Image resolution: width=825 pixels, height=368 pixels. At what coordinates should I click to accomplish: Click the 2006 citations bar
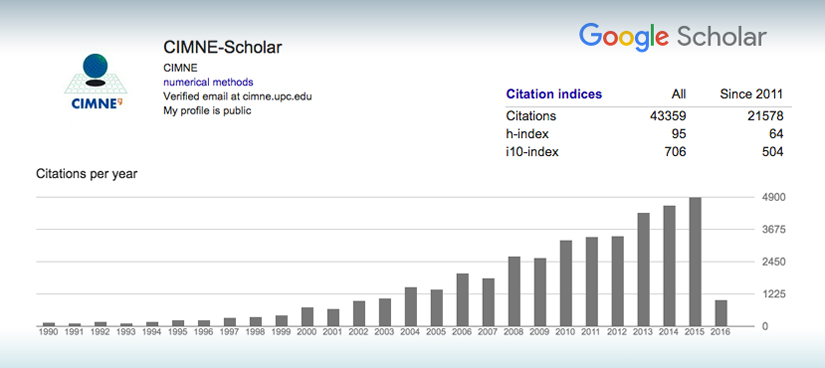pyautogui.click(x=462, y=300)
